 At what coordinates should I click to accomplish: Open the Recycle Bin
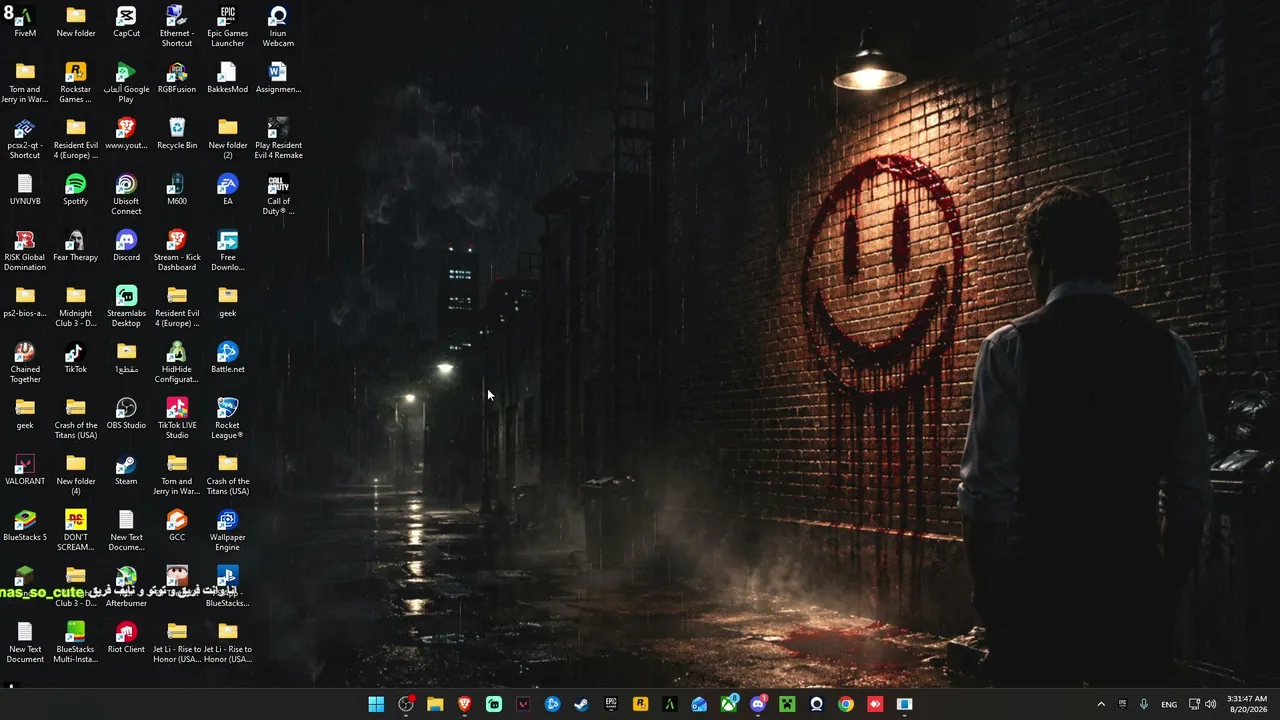(177, 134)
